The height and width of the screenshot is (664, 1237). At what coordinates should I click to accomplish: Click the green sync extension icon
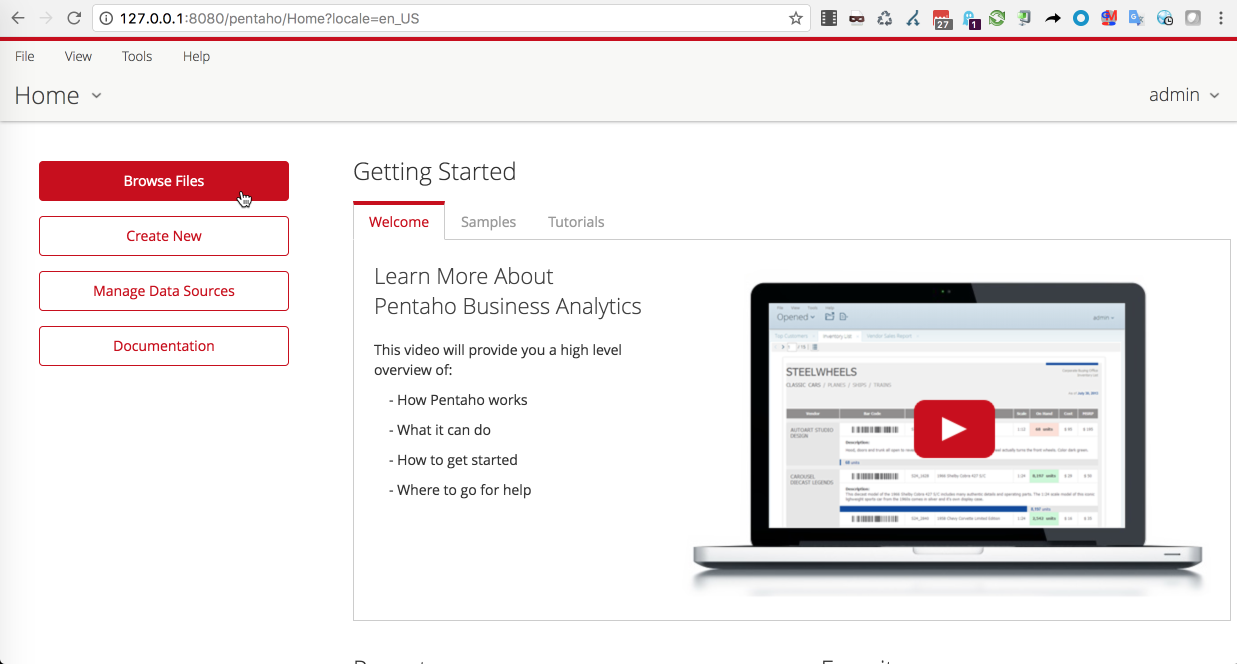coord(996,18)
